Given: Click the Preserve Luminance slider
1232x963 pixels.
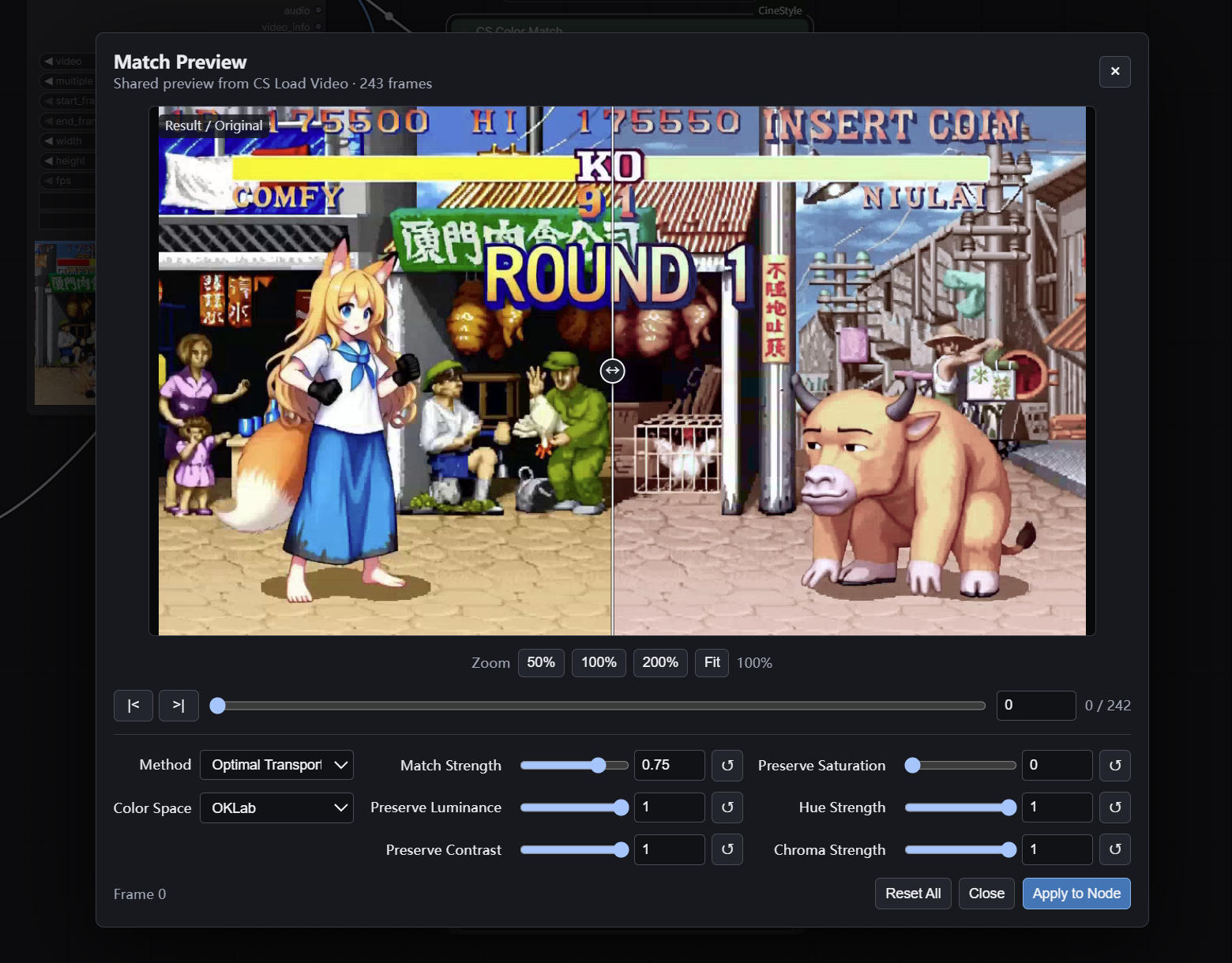Looking at the screenshot, I should click(x=574, y=807).
